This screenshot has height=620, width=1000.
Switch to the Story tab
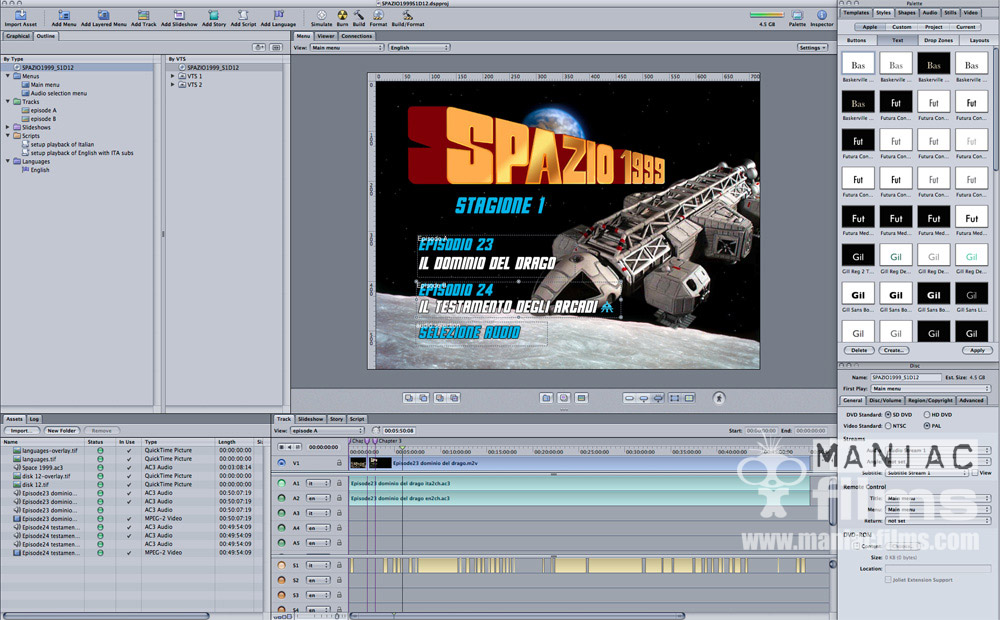click(x=336, y=419)
